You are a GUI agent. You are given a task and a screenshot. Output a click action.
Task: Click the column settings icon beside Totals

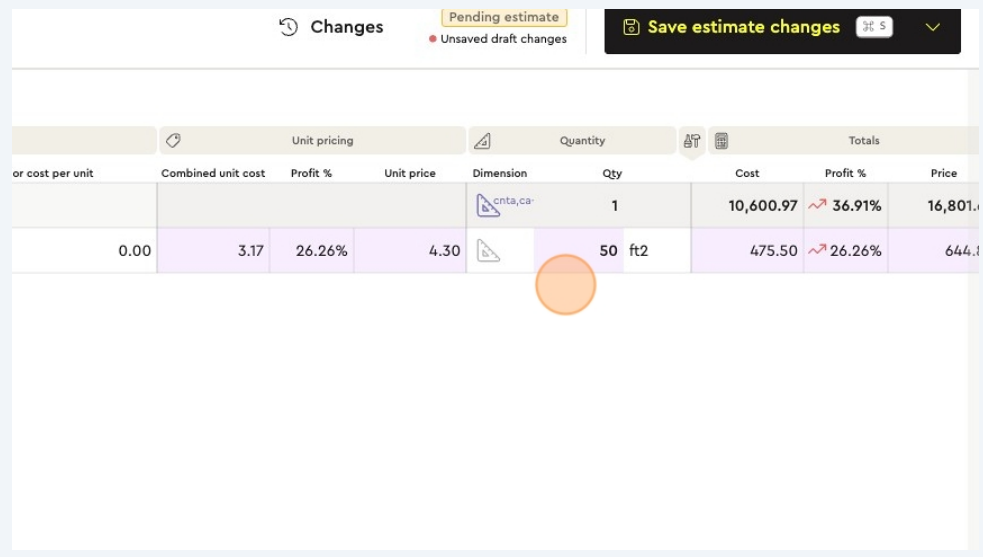click(x=692, y=141)
